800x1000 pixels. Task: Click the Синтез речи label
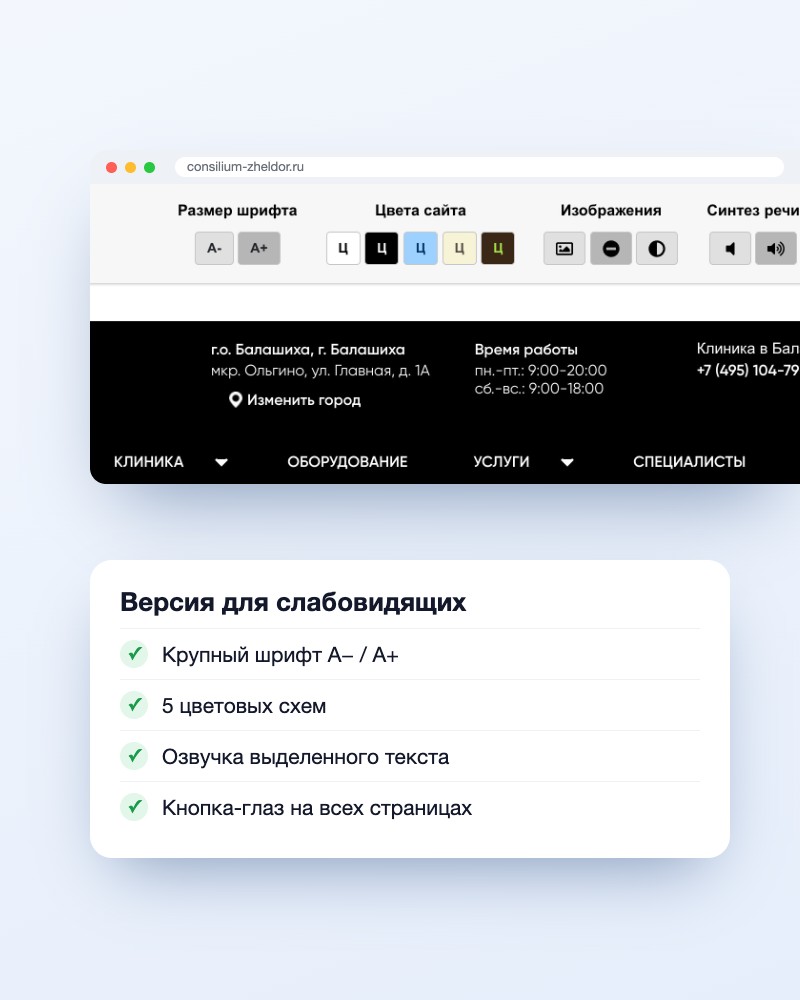tap(753, 210)
